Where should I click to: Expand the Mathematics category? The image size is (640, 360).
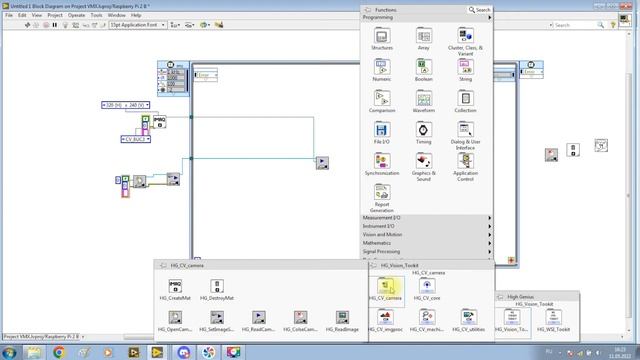coord(427,243)
